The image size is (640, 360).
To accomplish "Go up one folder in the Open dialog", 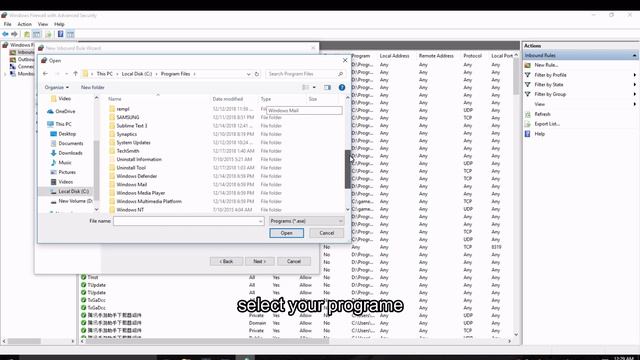I will (76, 74).
